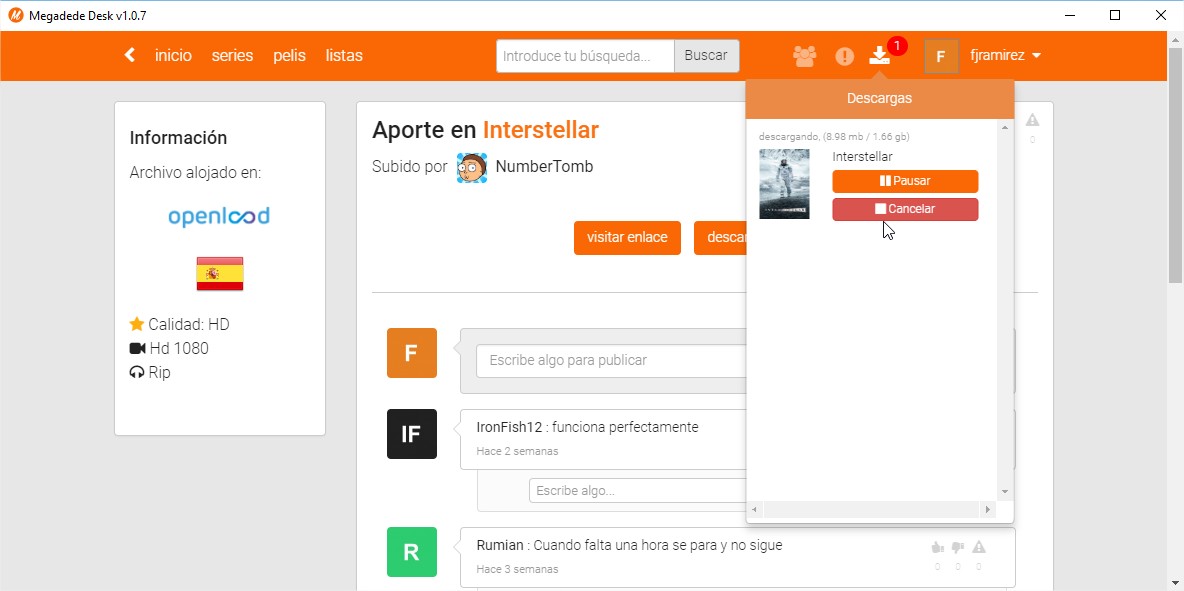1184x591 pixels.
Task: Click the Megadede logo in the title bar
Action: pyautogui.click(x=16, y=15)
